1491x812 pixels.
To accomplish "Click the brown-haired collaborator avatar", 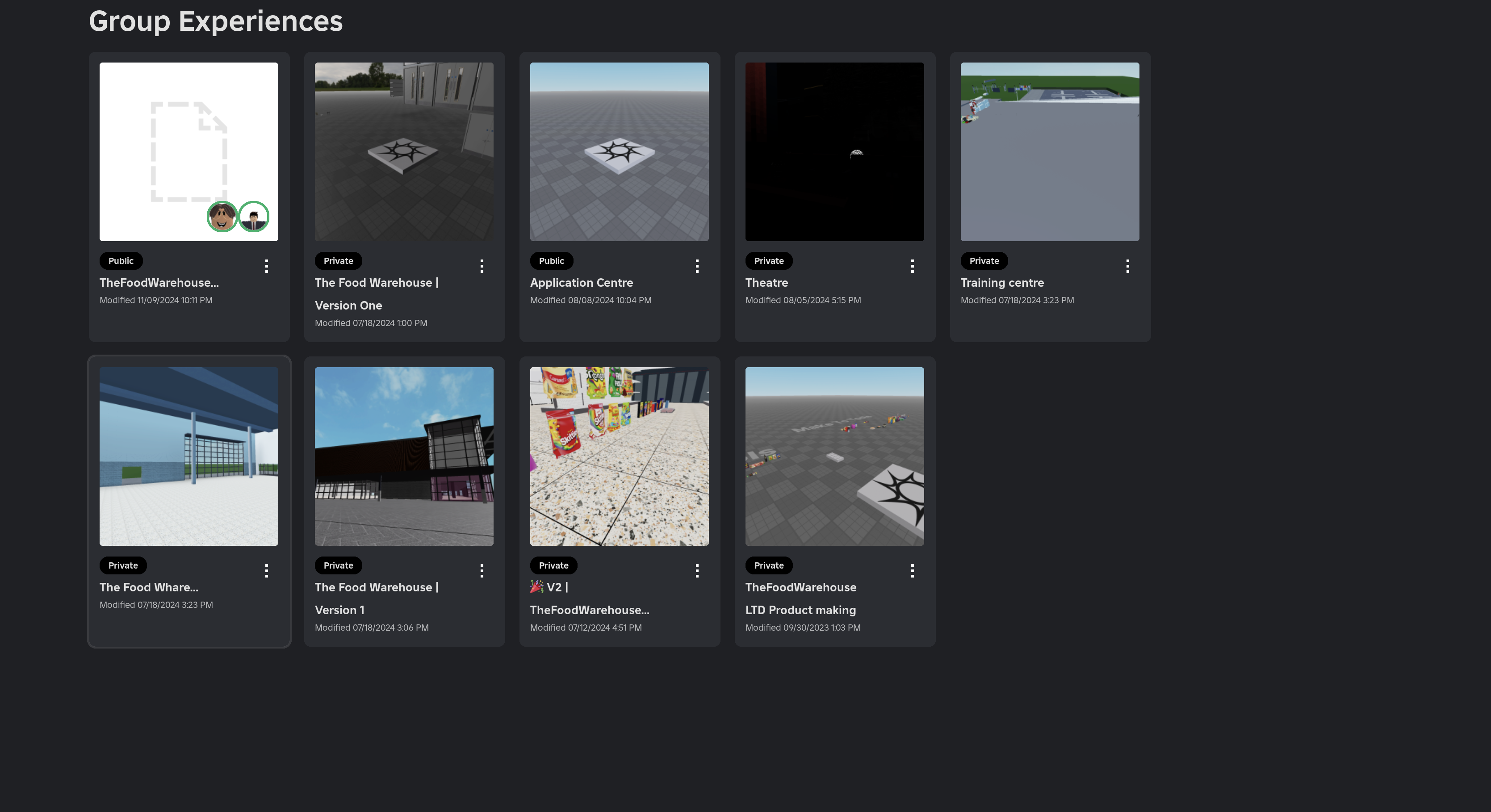I will 222,217.
